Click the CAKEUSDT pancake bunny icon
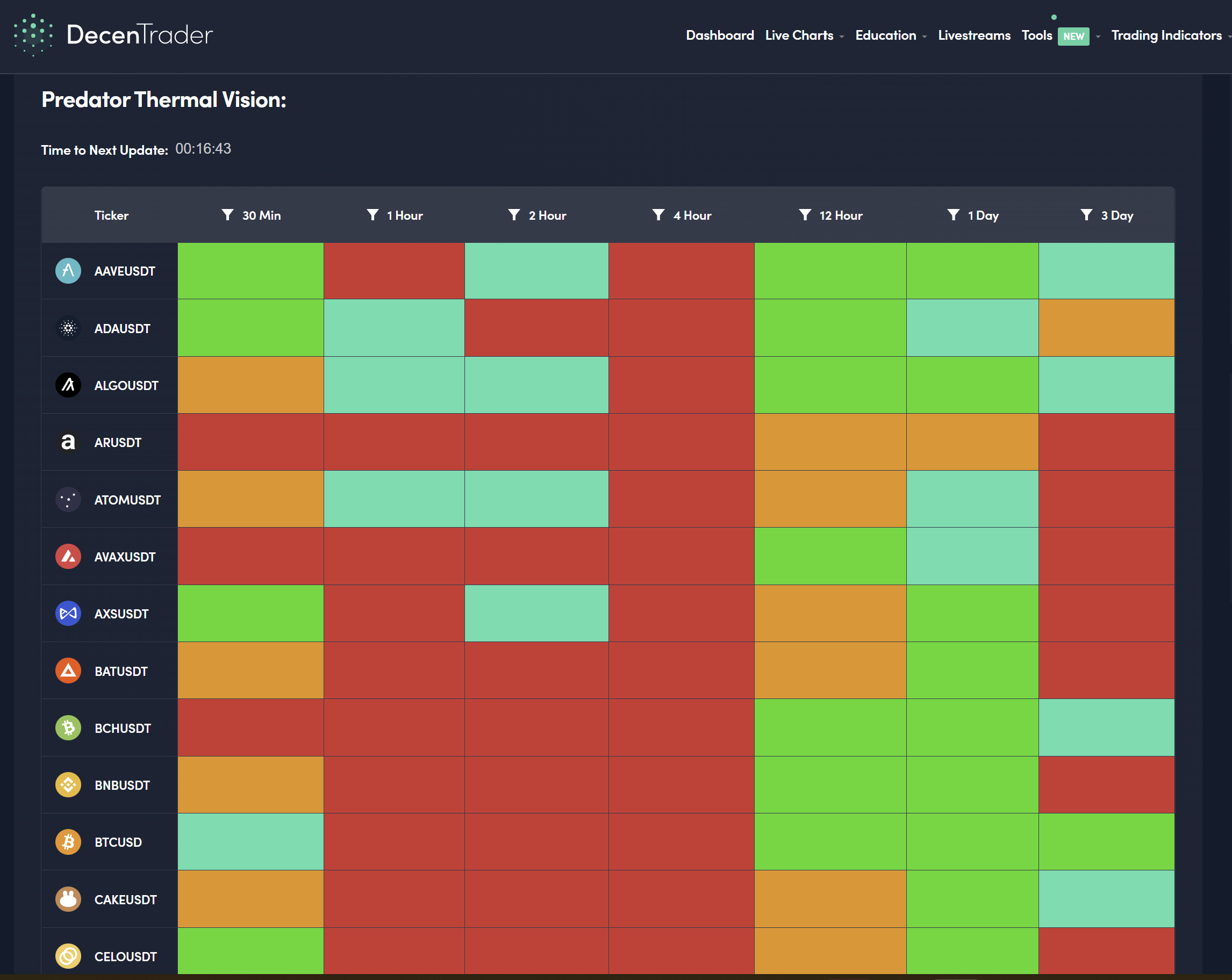The height and width of the screenshot is (980, 1232). (68, 899)
